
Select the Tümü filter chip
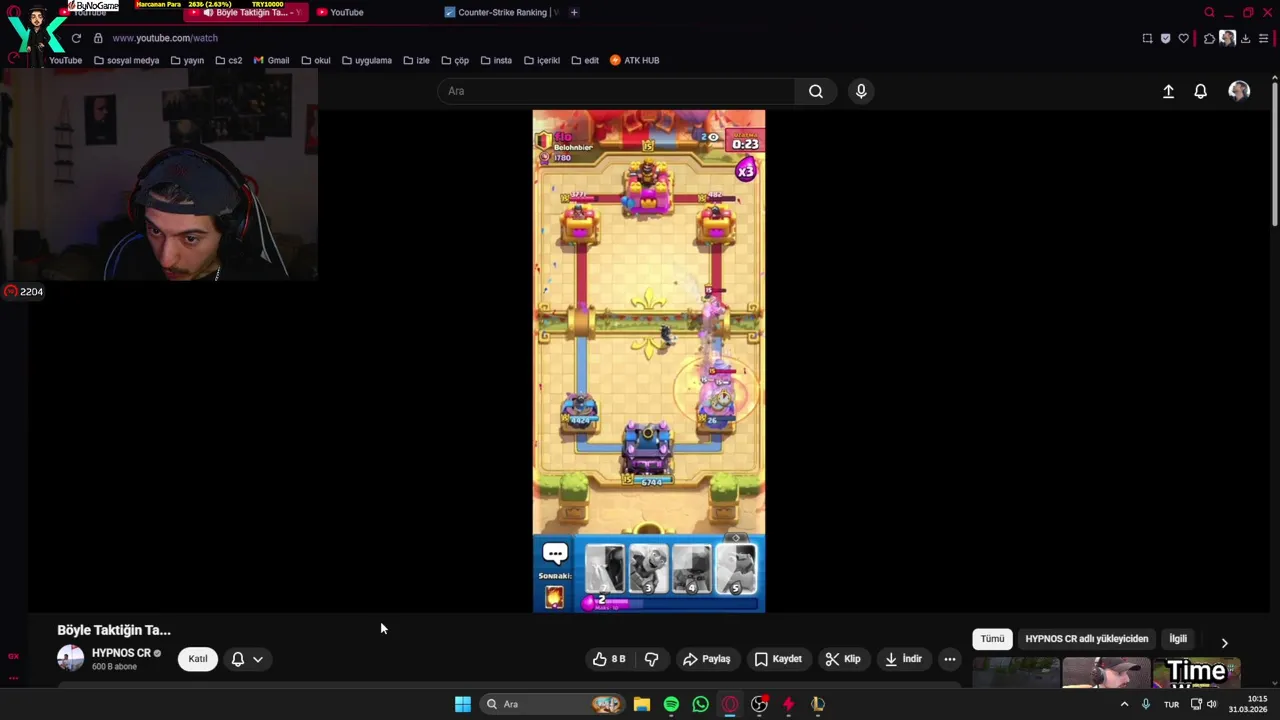(992, 639)
